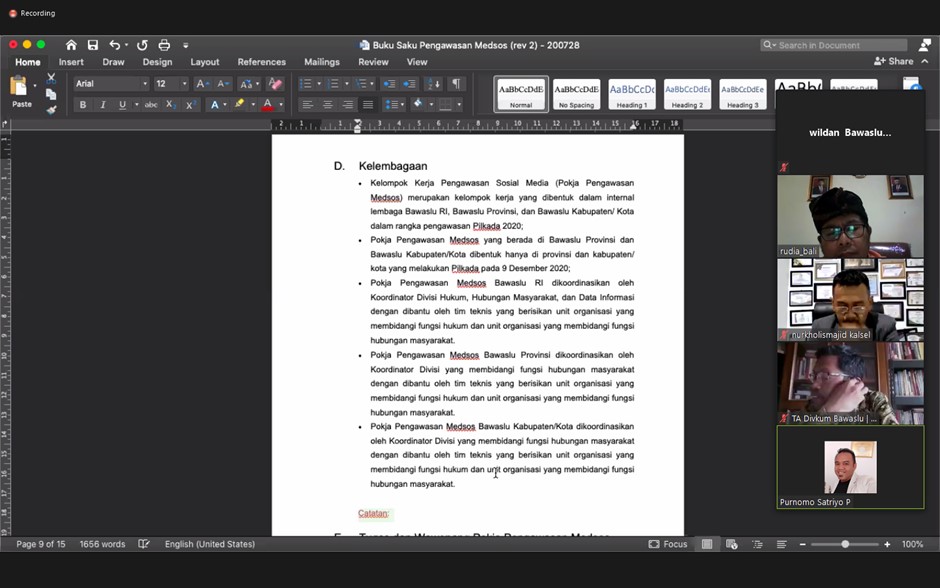940x588 pixels.
Task: Toggle Print Layout view in status bar
Action: coord(707,544)
